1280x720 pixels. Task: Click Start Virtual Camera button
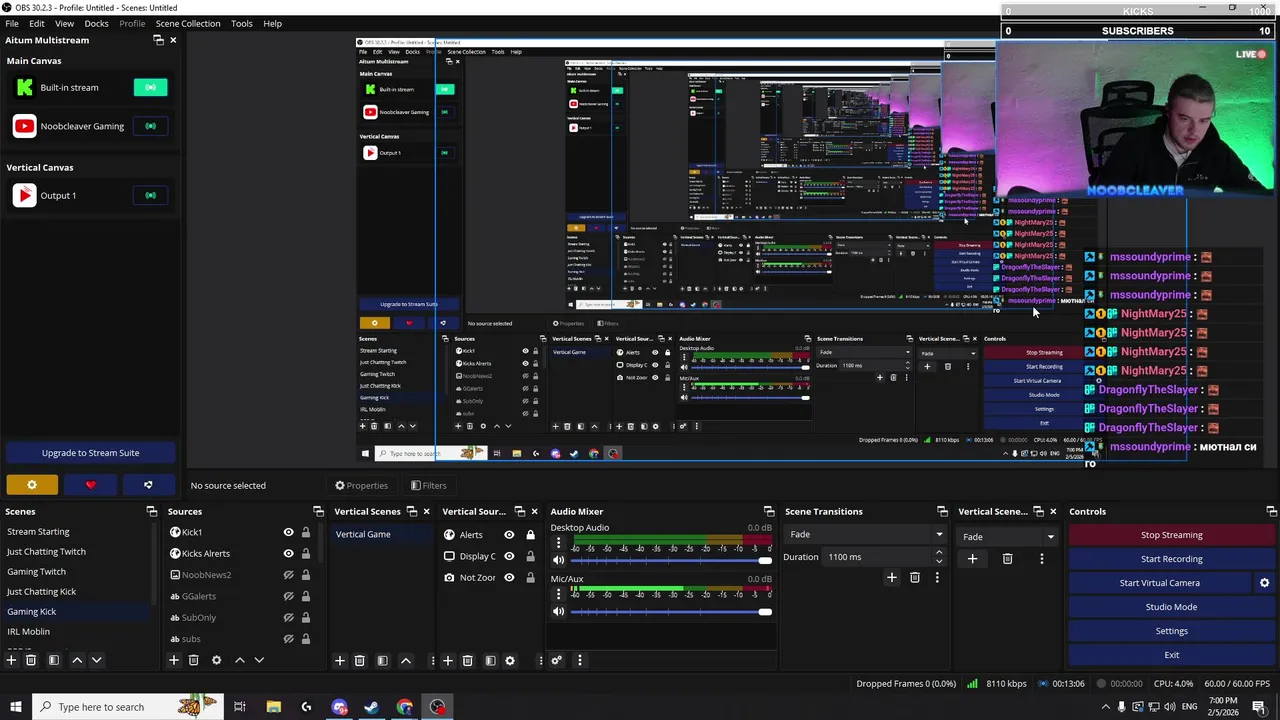(1160, 583)
